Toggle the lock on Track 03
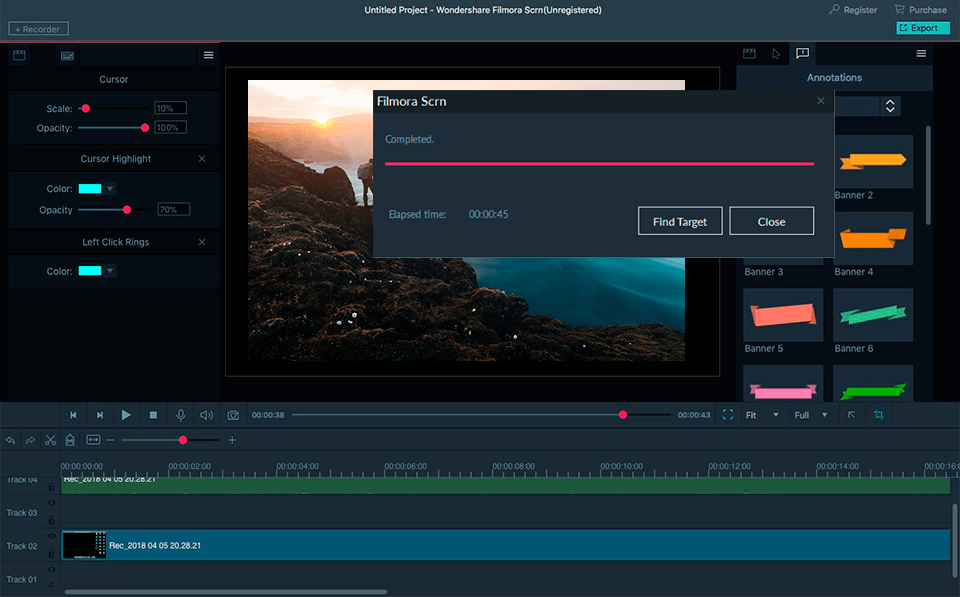The image size is (960, 597). pyautogui.click(x=51, y=521)
